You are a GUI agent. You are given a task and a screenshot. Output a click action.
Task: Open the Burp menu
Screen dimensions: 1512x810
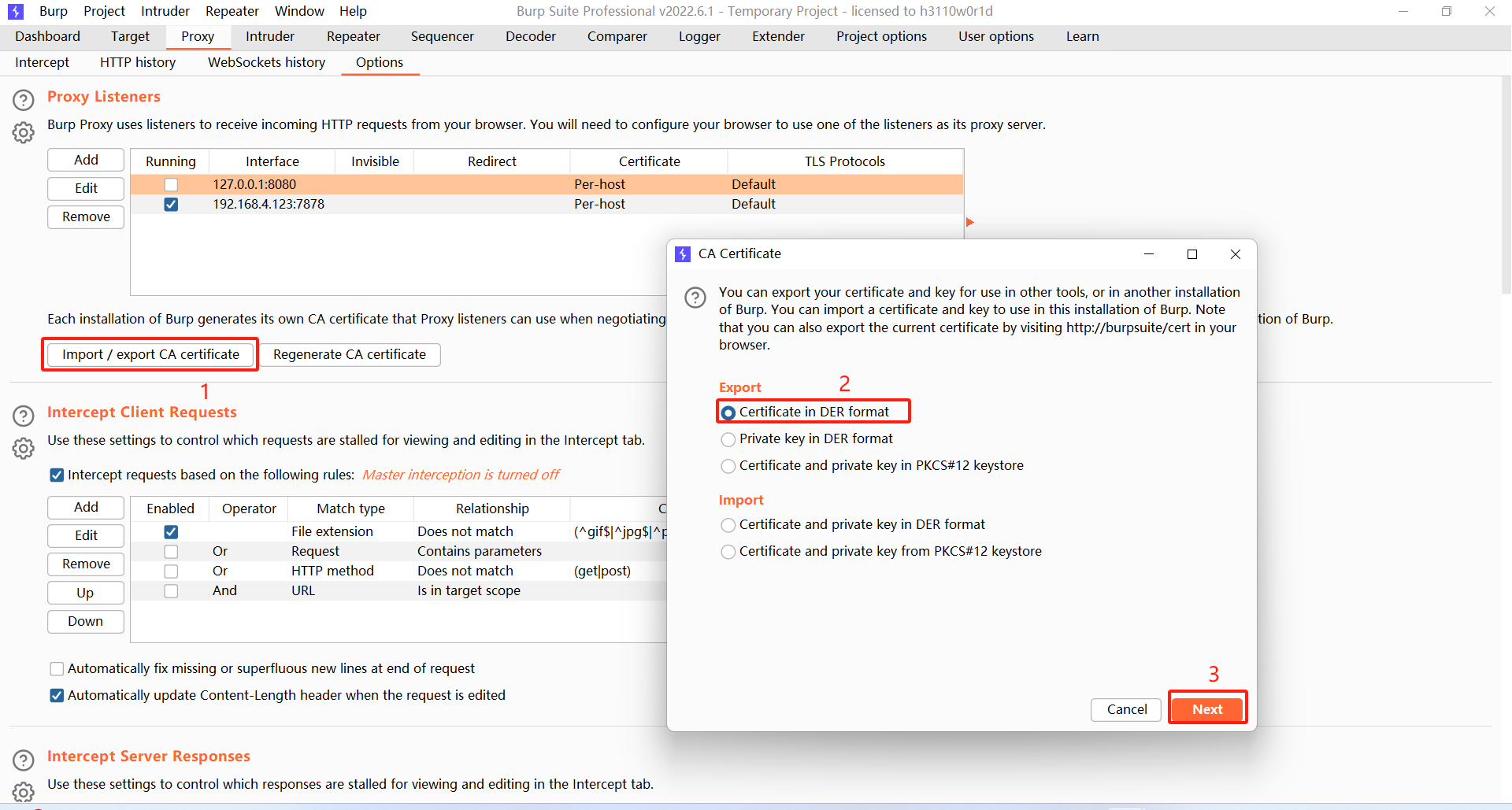(54, 11)
